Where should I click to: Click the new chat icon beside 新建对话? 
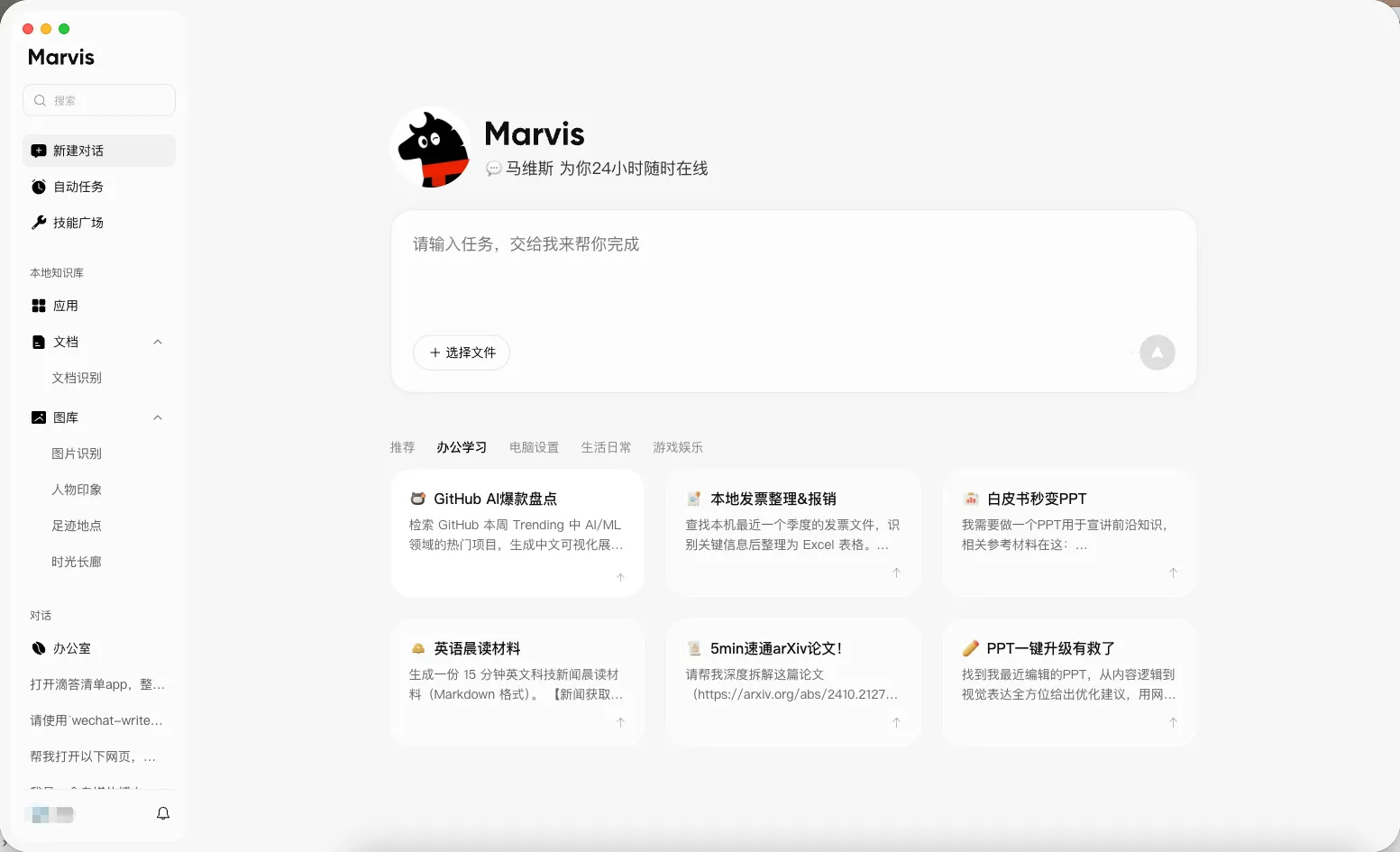coord(39,151)
